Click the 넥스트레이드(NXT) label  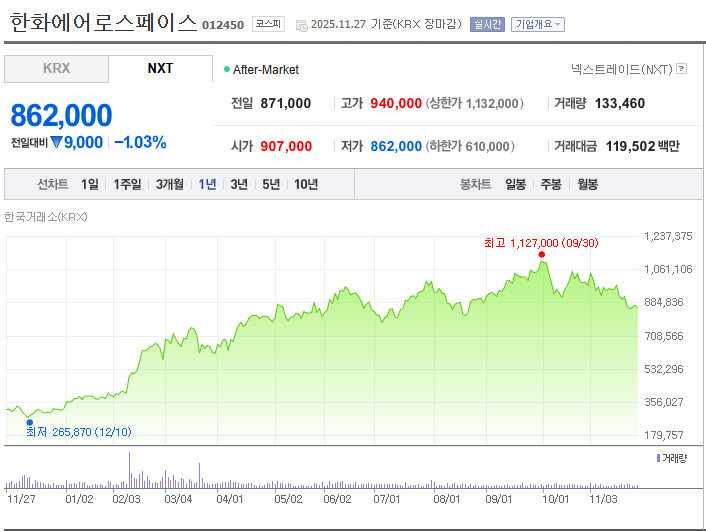[x=622, y=69]
